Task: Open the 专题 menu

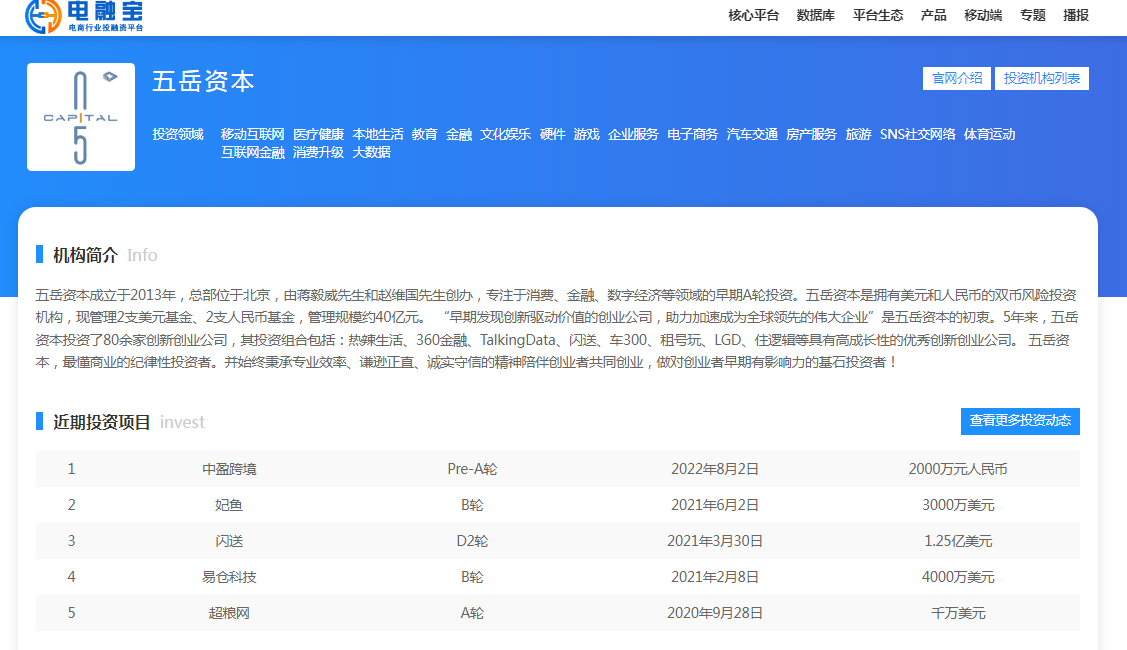Action: [x=1033, y=16]
